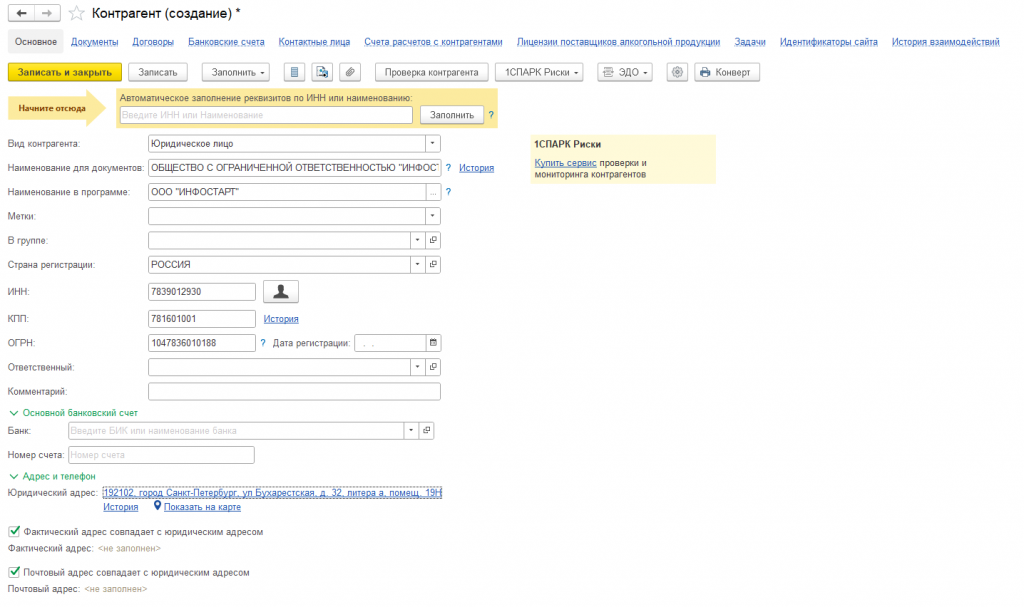1024x607 pixels.
Task: Click help question mark next to ОГРН
Action: (x=263, y=343)
